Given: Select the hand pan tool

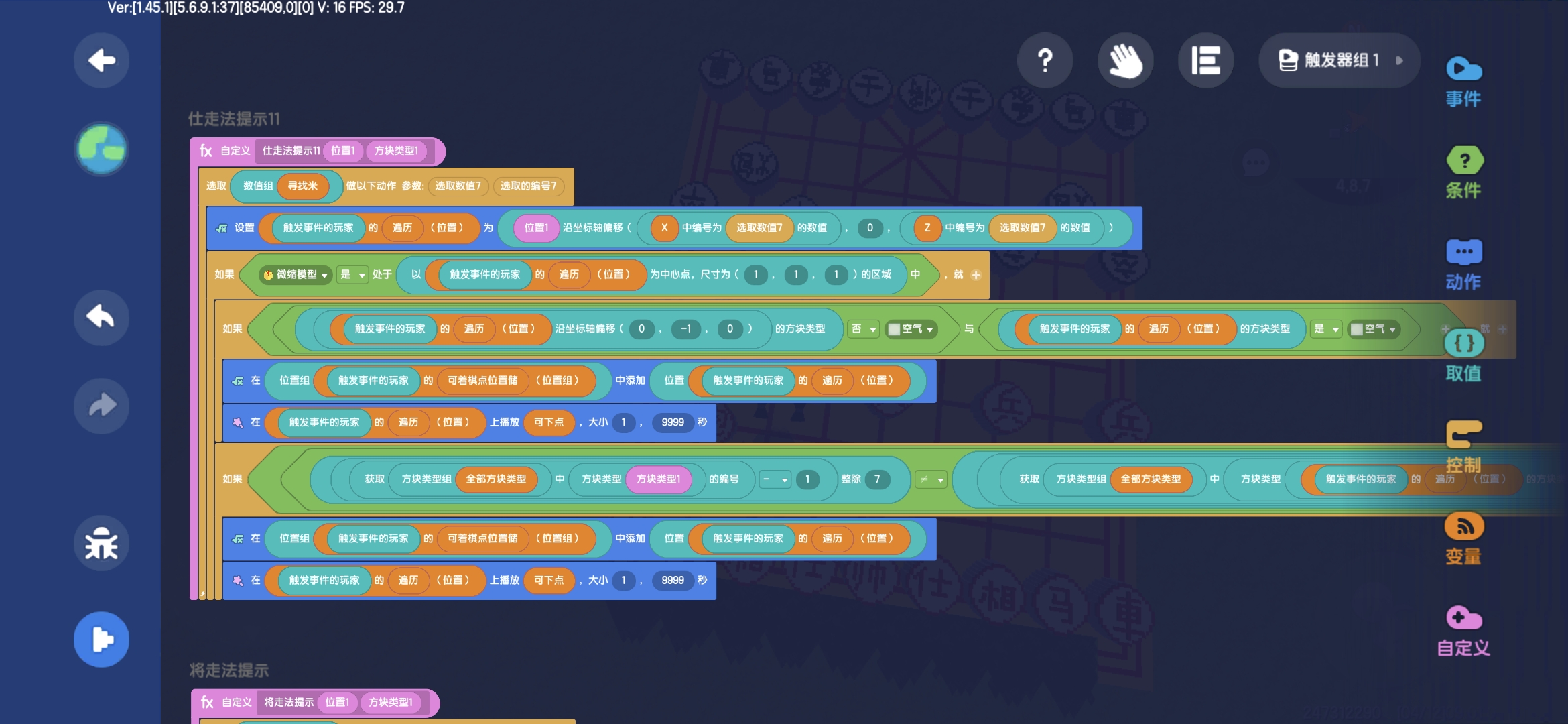Looking at the screenshot, I should 1125,60.
